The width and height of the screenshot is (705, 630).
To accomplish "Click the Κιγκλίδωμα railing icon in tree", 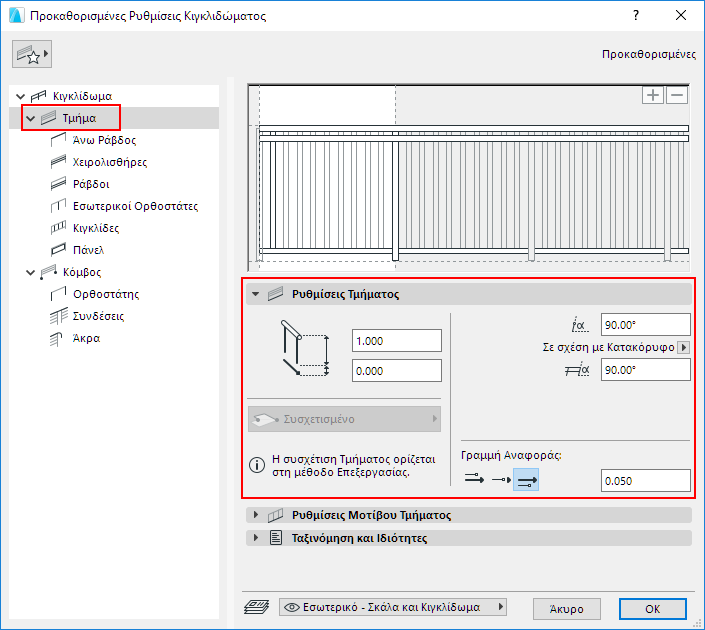I will pyautogui.click(x=39, y=96).
